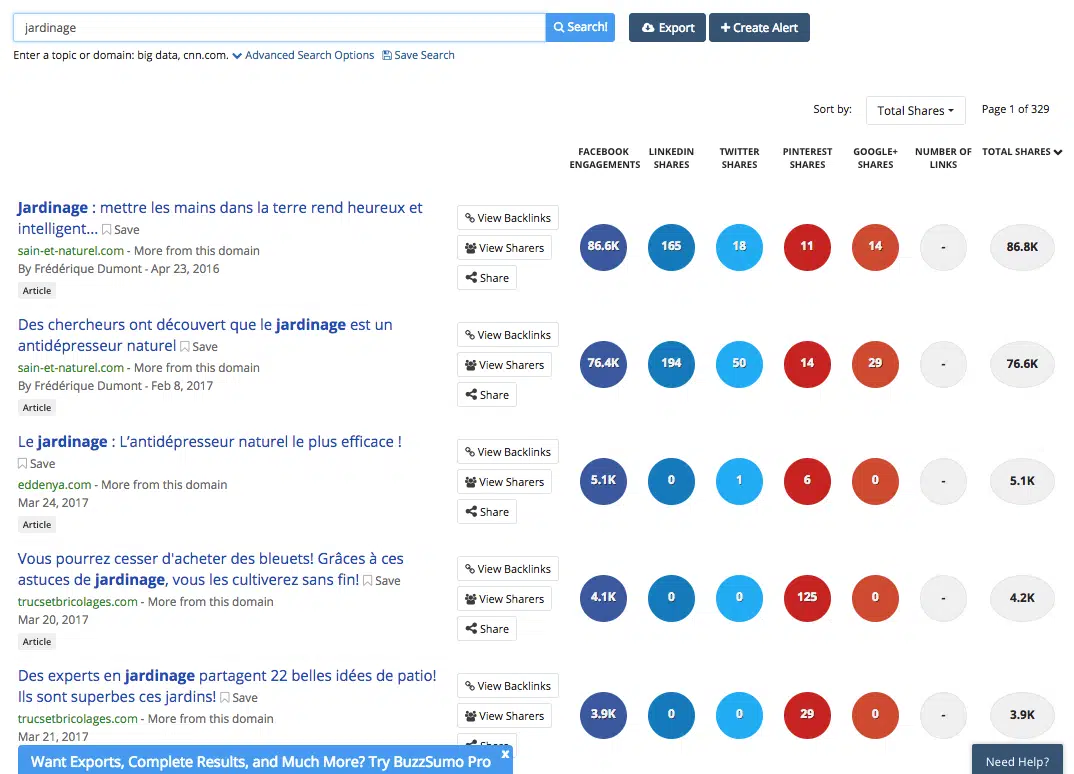Screen dimensions: 1074x774
Task: Click the Create Alert button
Action: click(x=759, y=28)
